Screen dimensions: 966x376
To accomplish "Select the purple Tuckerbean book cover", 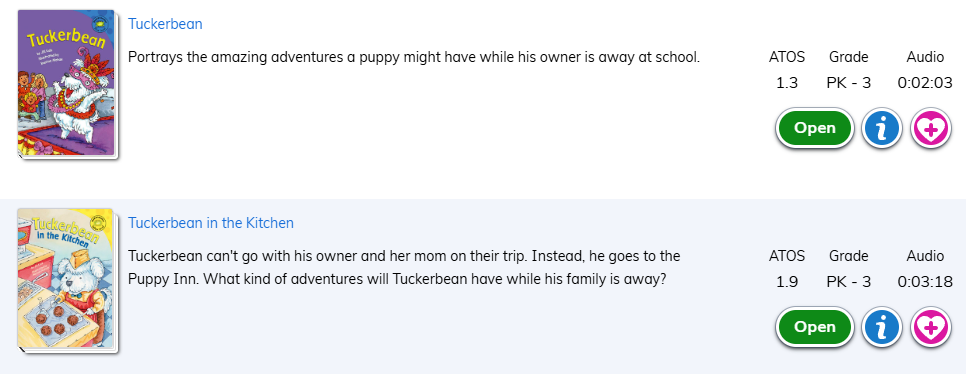I will pyautogui.click(x=67, y=84).
